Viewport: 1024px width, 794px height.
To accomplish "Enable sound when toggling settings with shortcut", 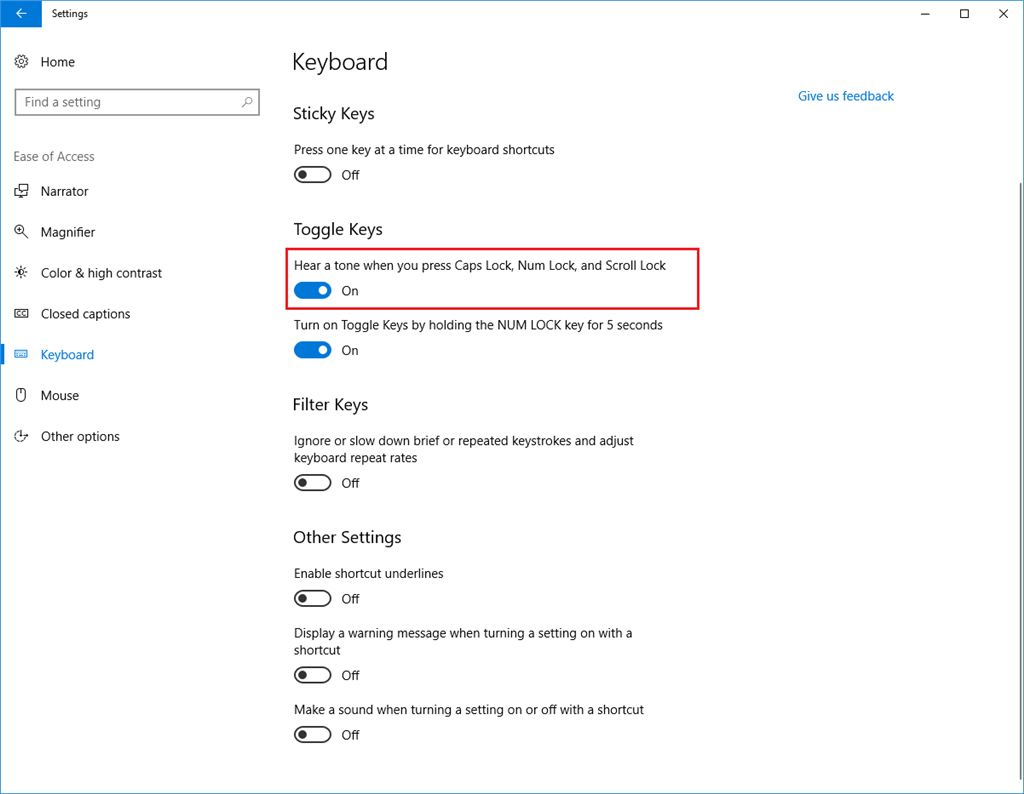I will pyautogui.click(x=312, y=735).
